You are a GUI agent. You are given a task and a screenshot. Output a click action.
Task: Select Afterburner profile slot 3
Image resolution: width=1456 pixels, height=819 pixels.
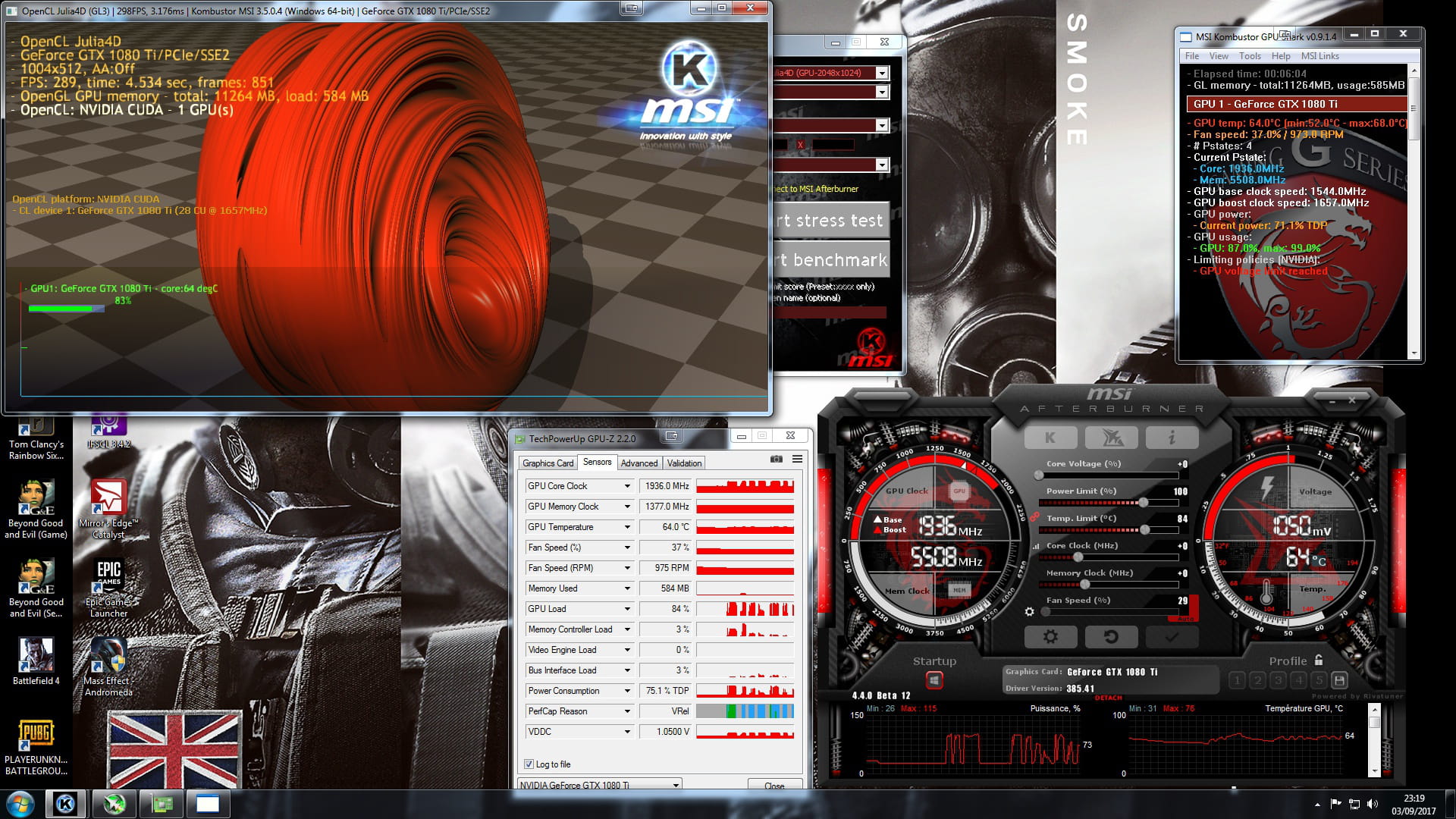coord(1278,680)
